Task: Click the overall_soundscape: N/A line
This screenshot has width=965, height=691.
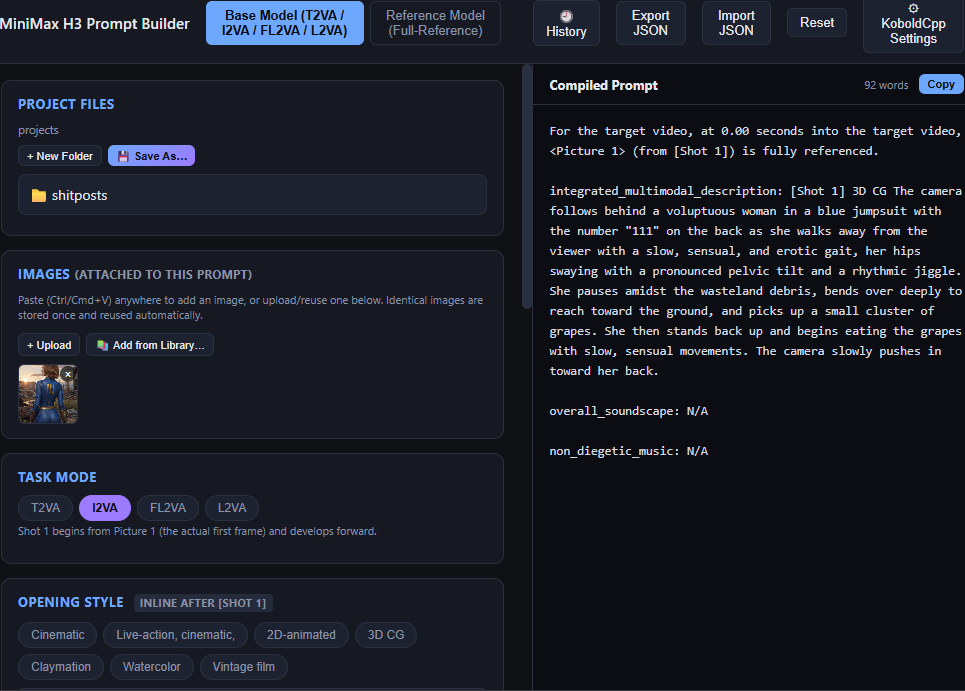Action: (628, 411)
